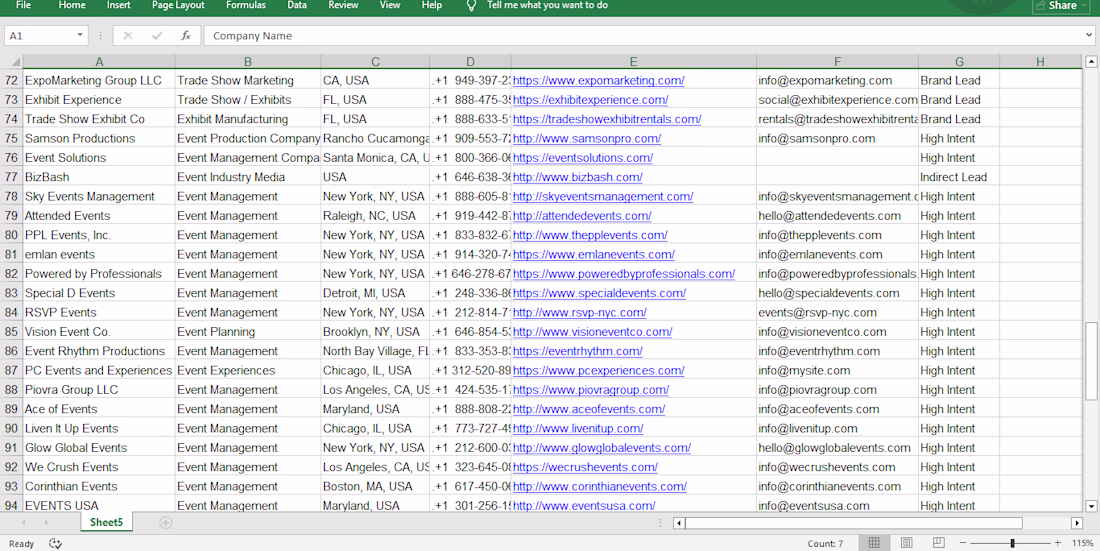Viewport: 1100px width, 551px height.
Task: Click vertical scrollbar down arrow
Action: coord(1091,505)
